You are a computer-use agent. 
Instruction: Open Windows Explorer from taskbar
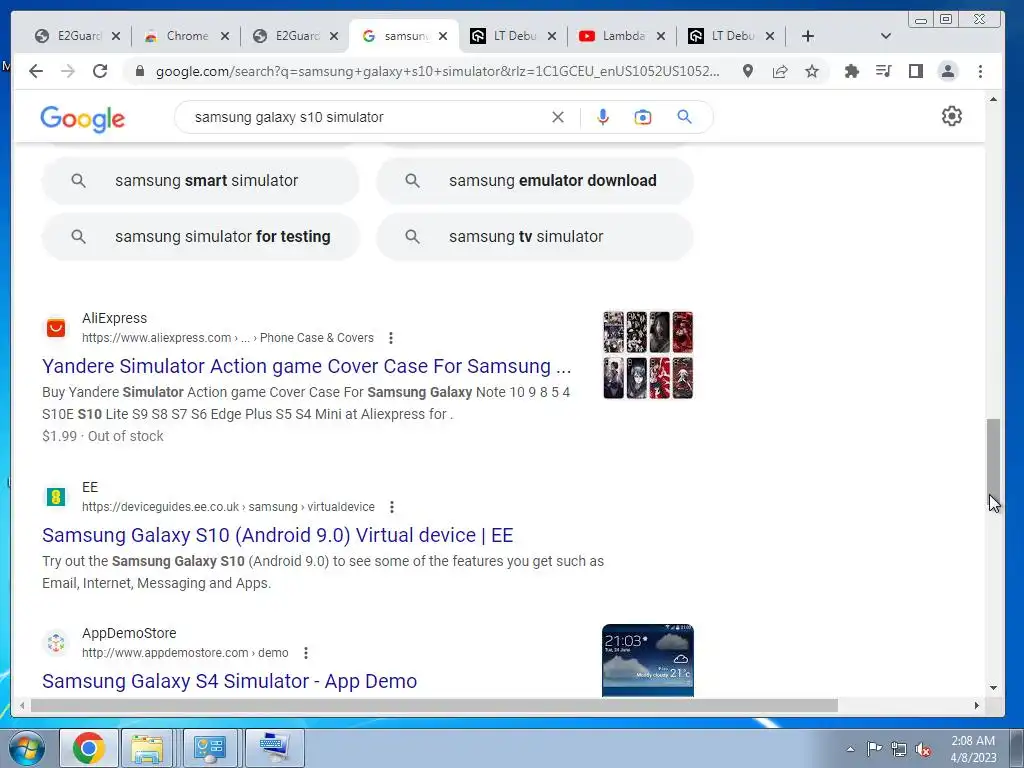pos(147,748)
